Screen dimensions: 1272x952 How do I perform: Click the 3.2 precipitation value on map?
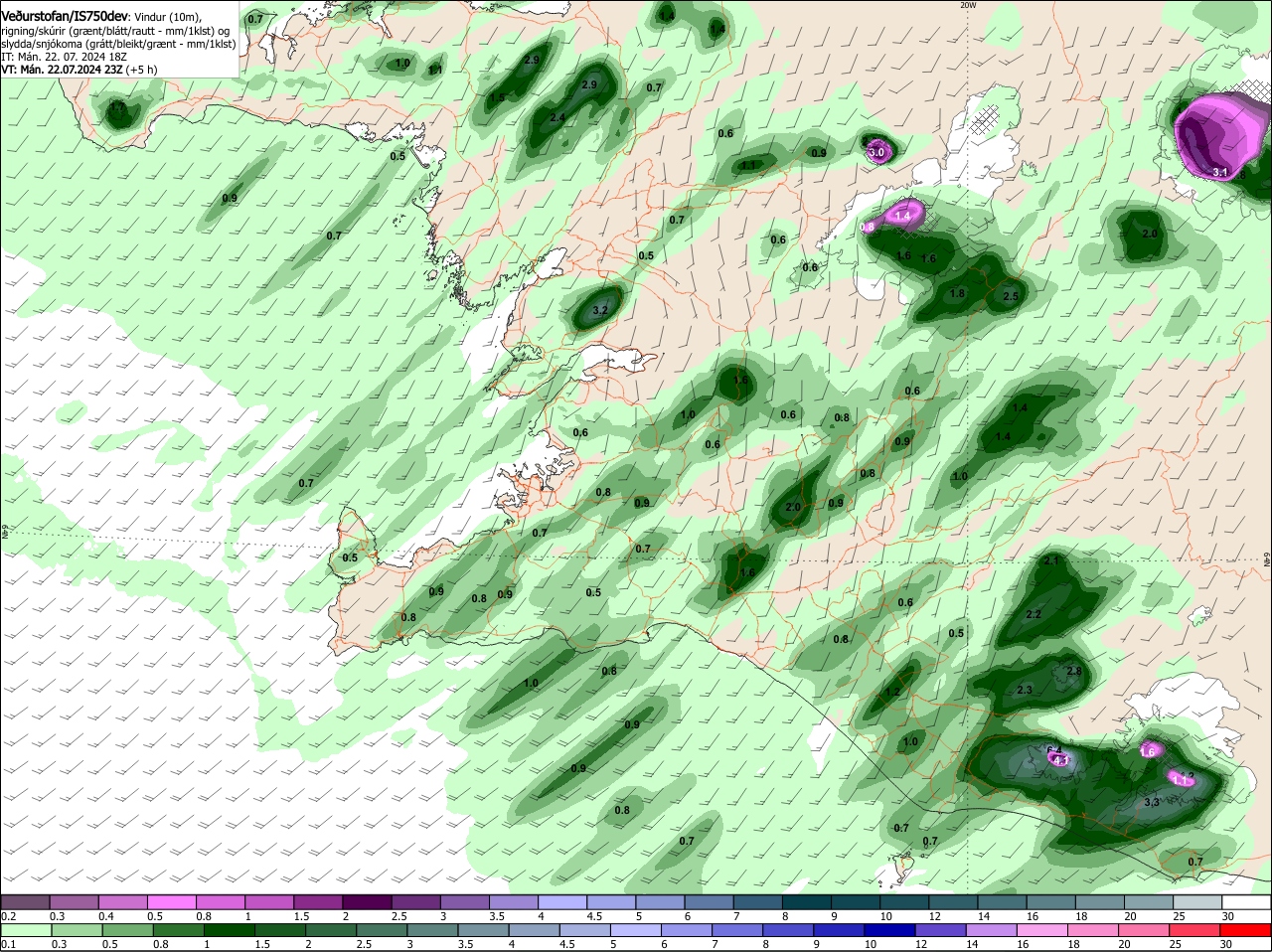599,311
